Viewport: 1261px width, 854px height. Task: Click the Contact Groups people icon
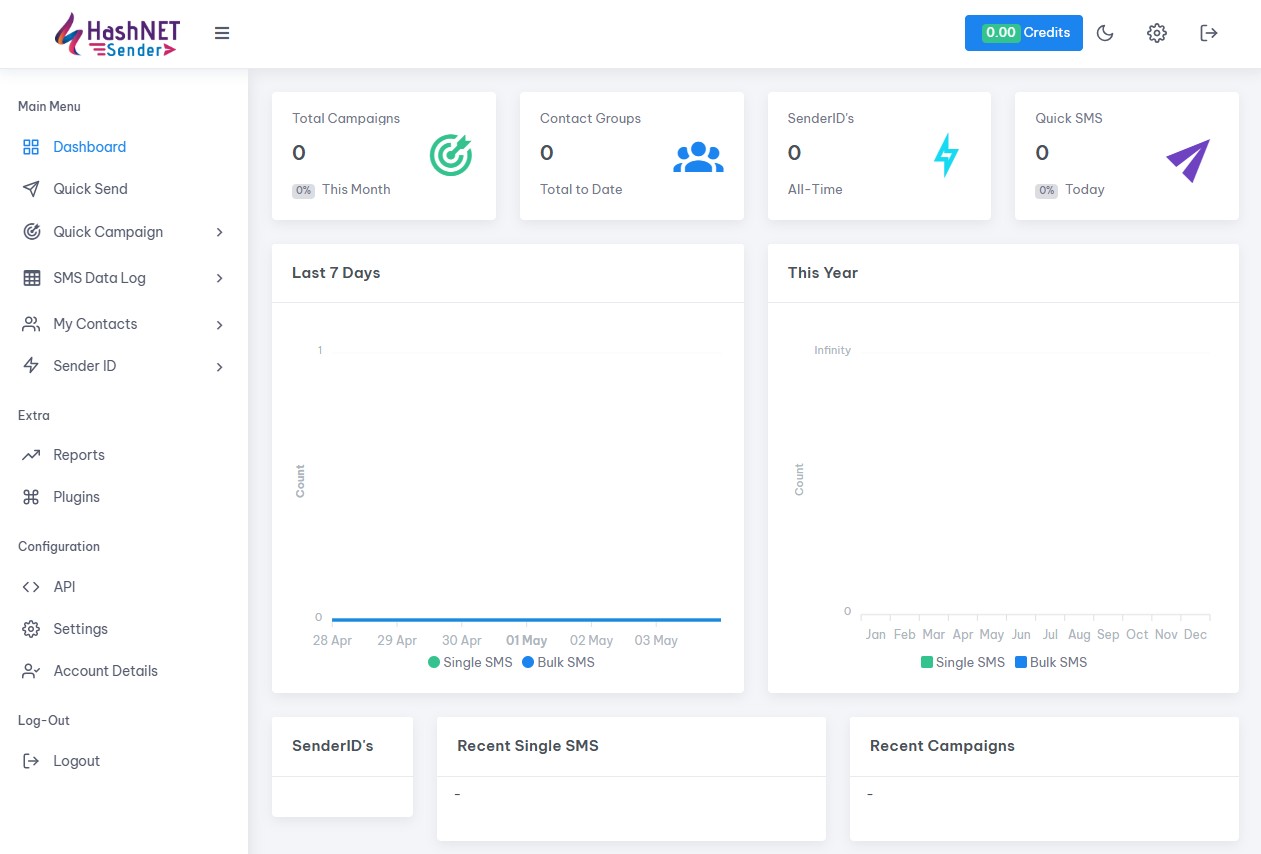point(698,157)
